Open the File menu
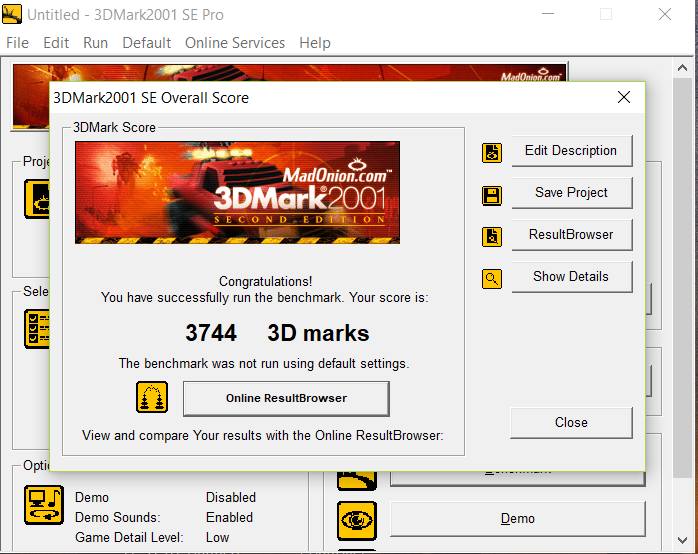Image resolution: width=698 pixels, height=554 pixels. pyautogui.click(x=17, y=43)
